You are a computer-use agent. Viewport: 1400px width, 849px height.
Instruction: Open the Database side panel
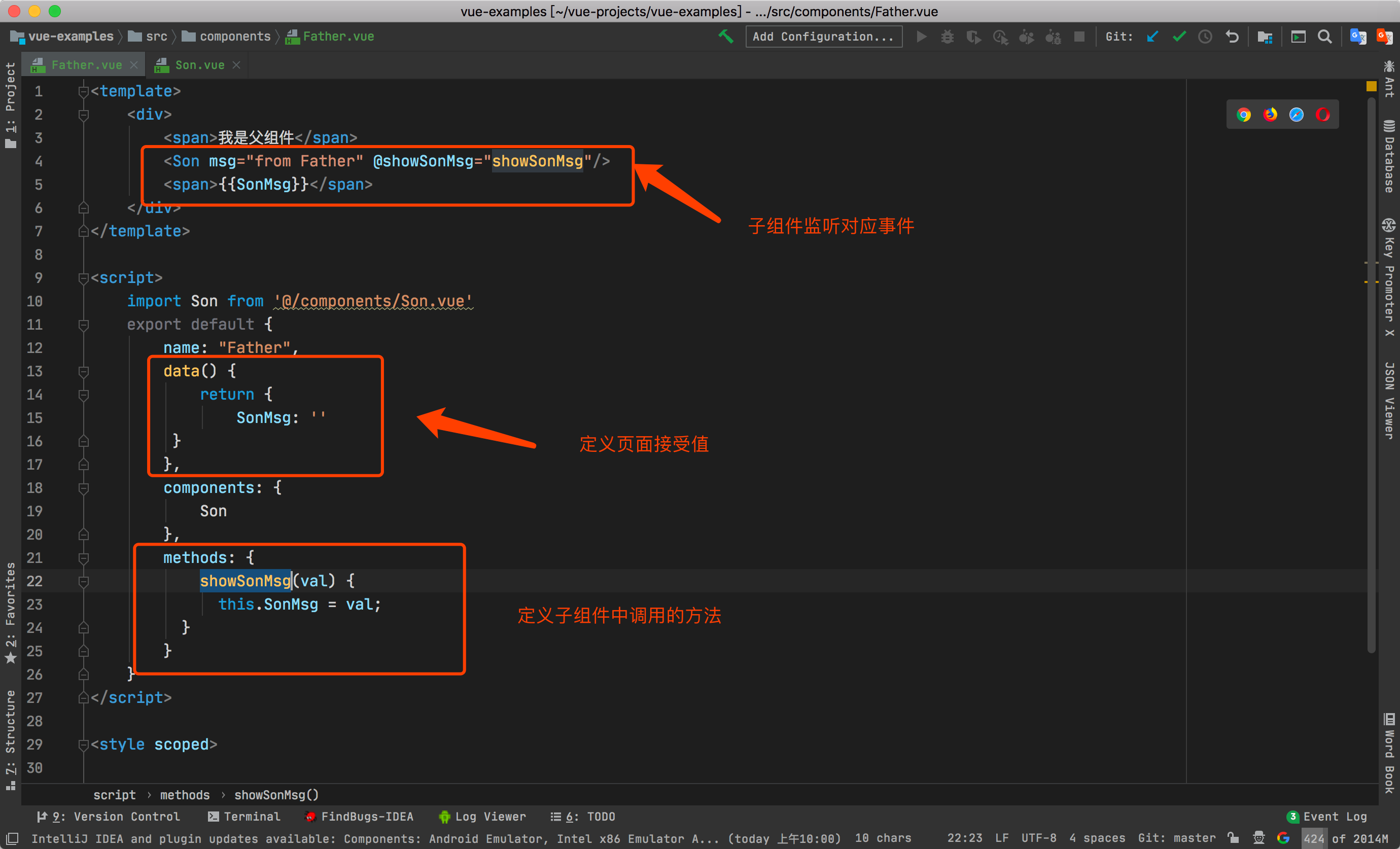pyautogui.click(x=1389, y=156)
